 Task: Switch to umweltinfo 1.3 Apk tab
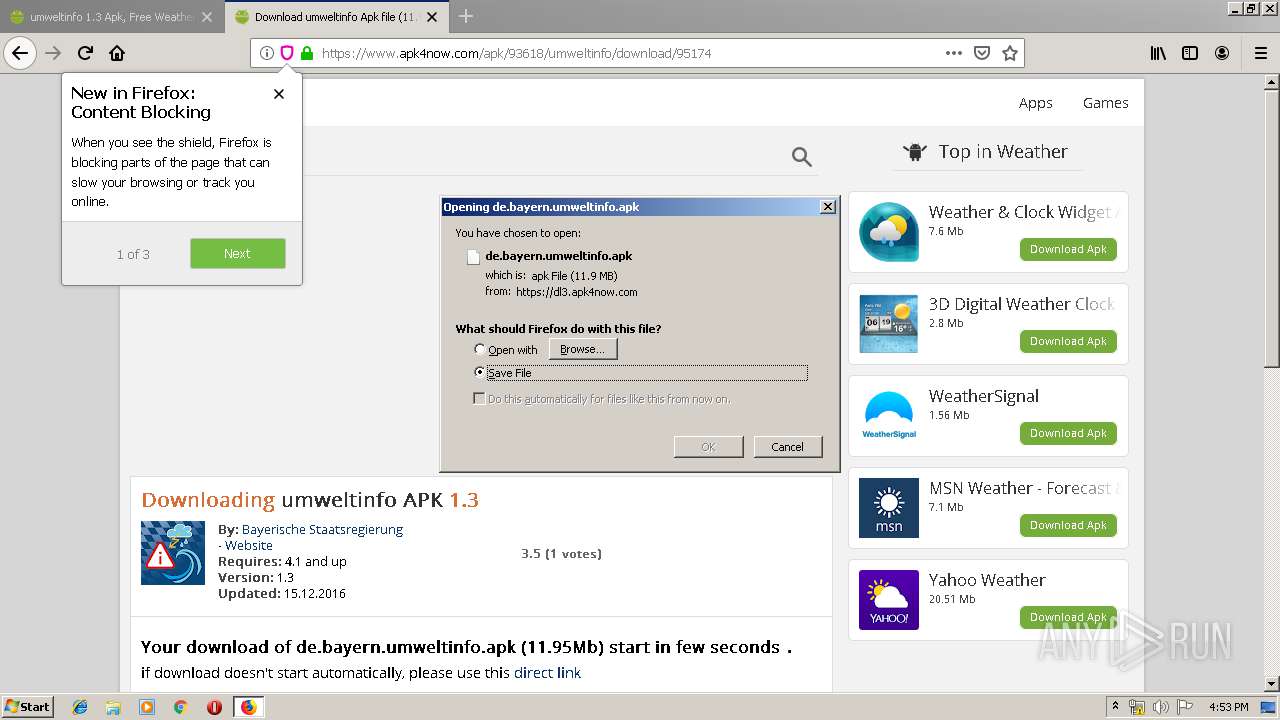pyautogui.click(x=112, y=17)
